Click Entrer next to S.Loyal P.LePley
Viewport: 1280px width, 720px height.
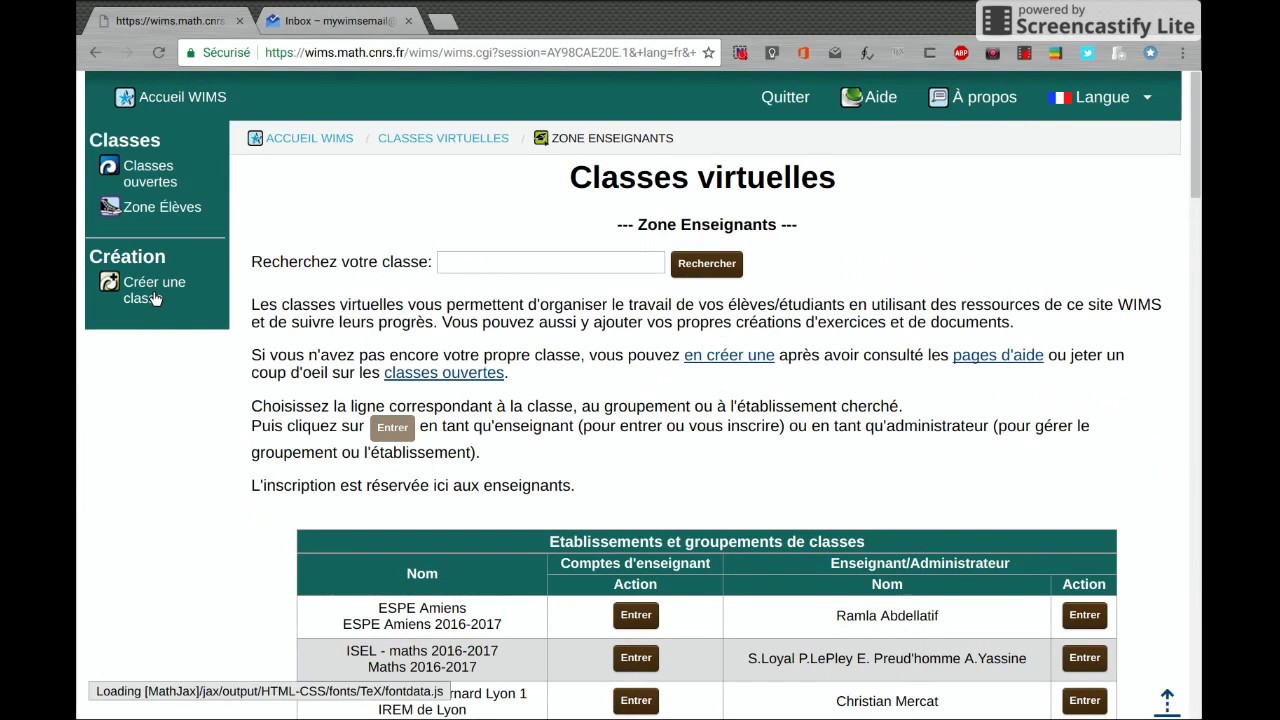pos(1084,658)
